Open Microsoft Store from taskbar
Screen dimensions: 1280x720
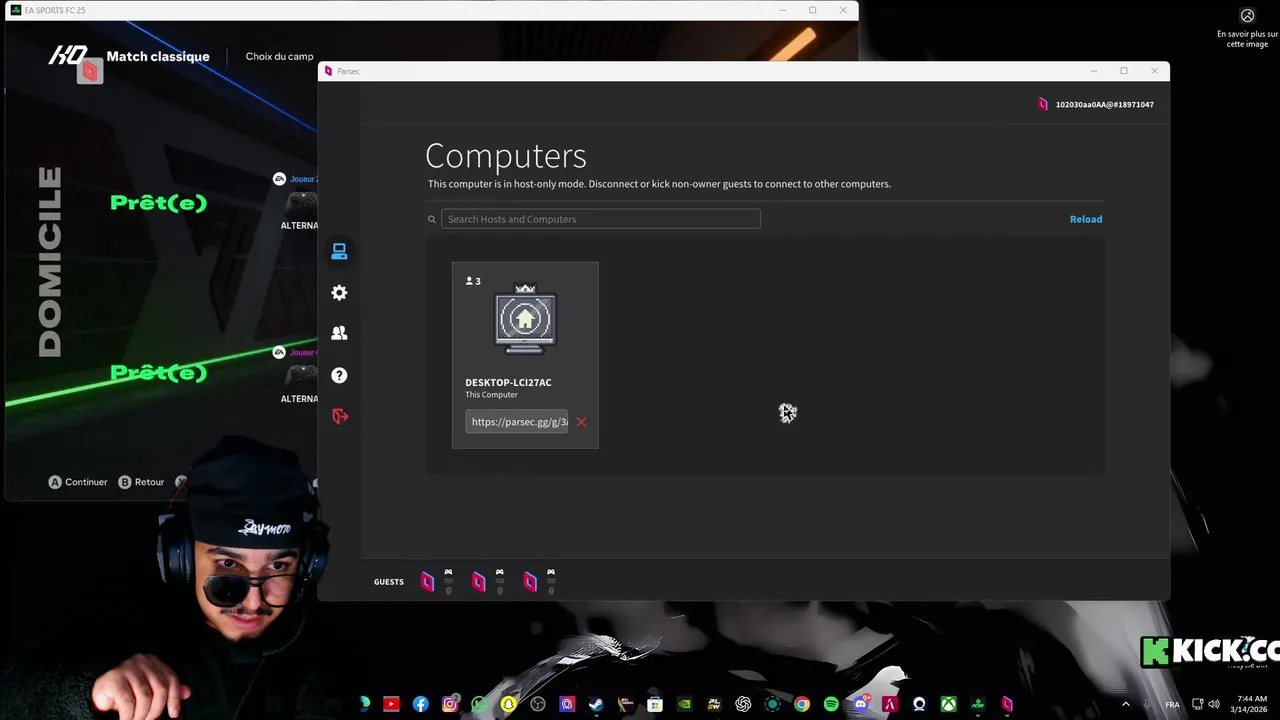(x=655, y=704)
